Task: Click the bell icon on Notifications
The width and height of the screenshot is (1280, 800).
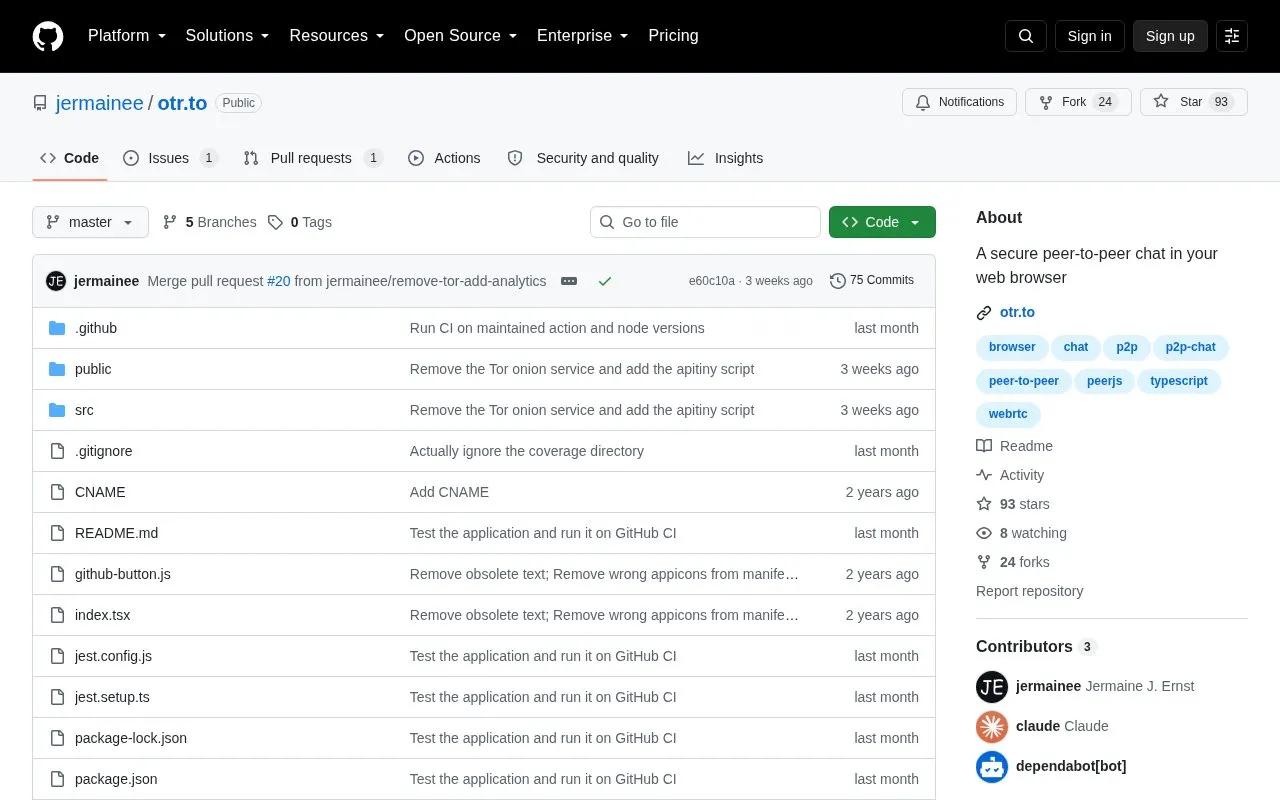Action: click(x=923, y=102)
